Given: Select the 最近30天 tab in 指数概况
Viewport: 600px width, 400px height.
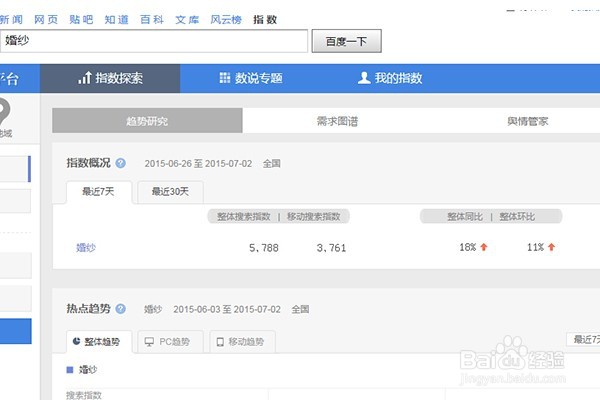Looking at the screenshot, I should (x=170, y=192).
